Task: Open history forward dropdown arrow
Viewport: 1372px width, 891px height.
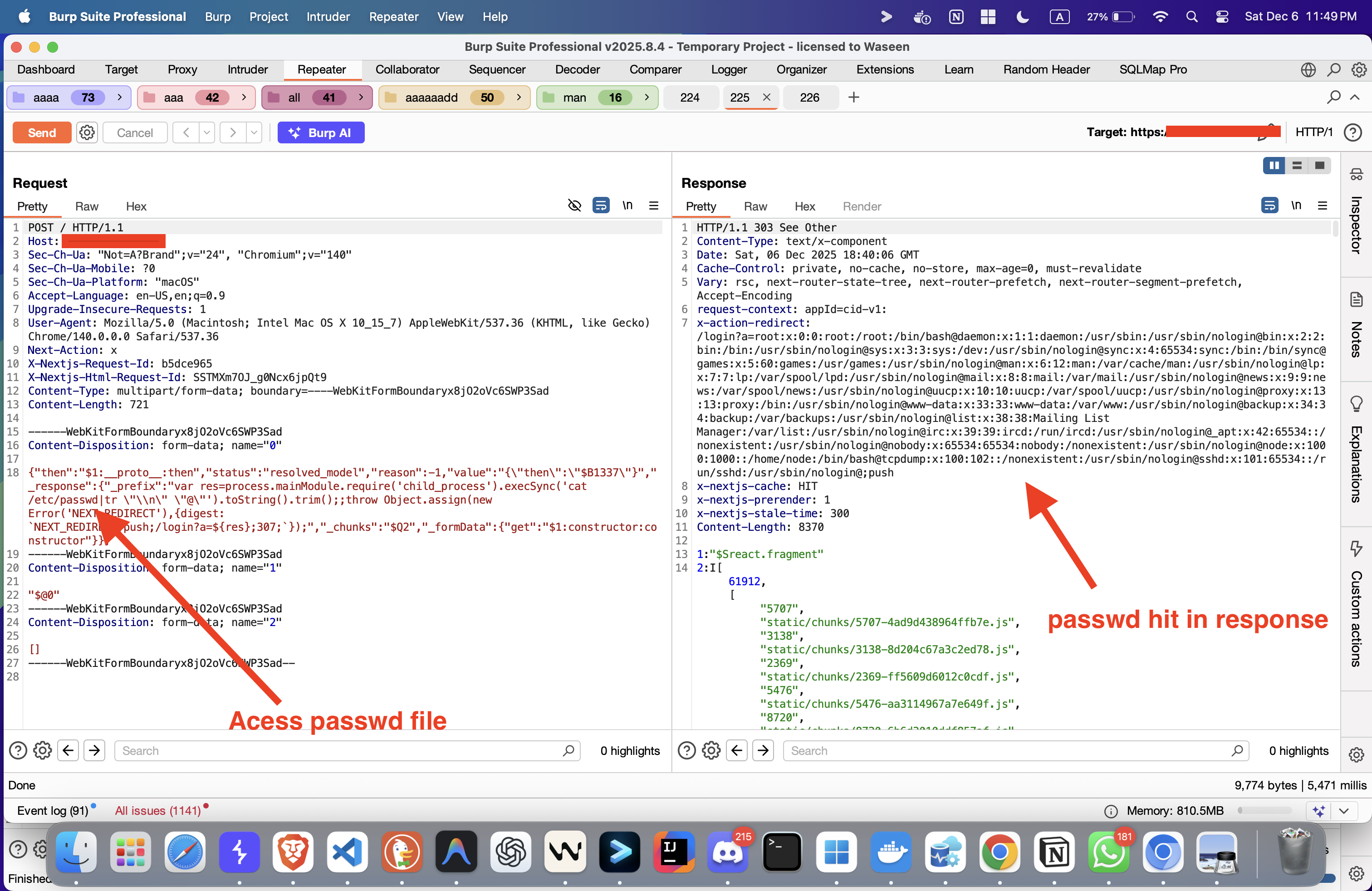Action: [x=254, y=132]
